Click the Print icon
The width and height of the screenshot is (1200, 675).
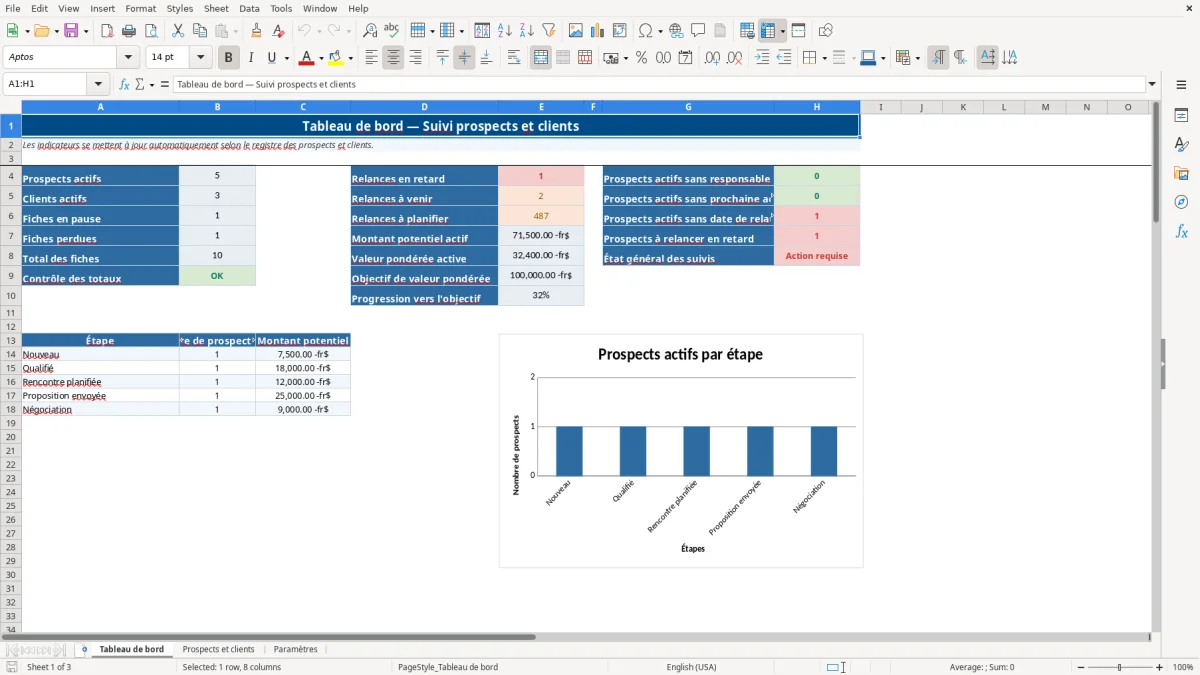click(129, 31)
